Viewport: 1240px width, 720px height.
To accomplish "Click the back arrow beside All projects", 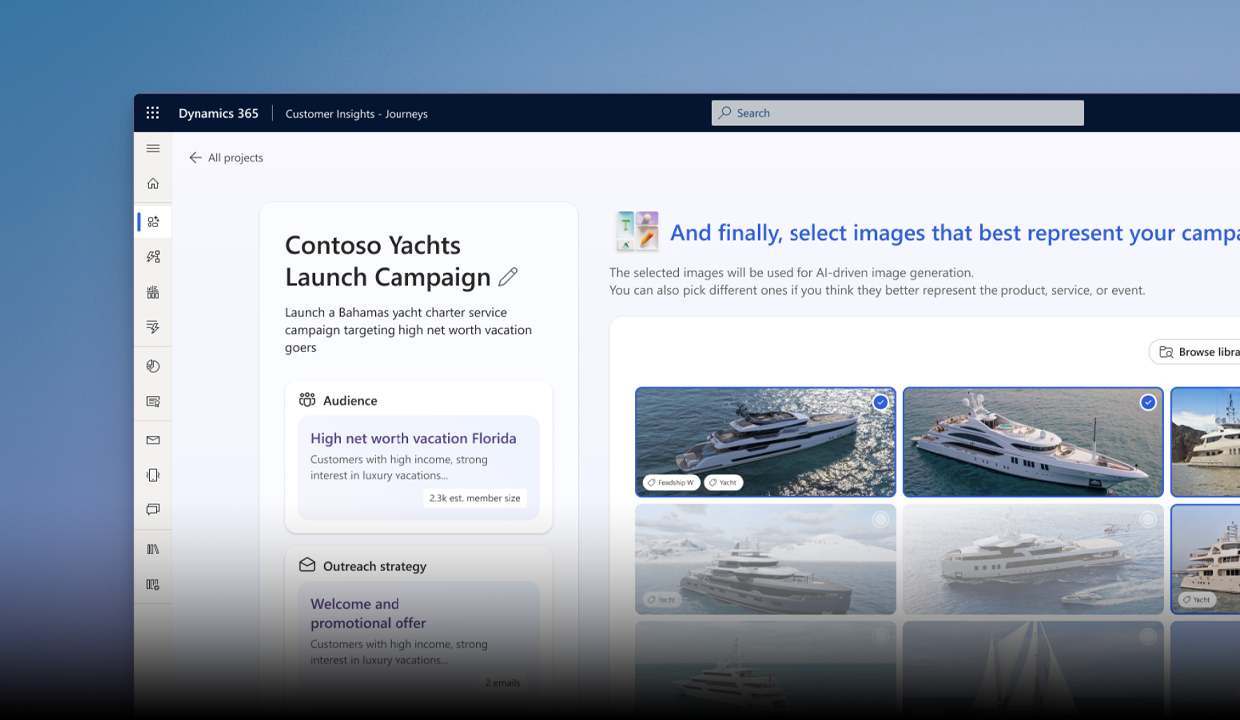I will 195,158.
